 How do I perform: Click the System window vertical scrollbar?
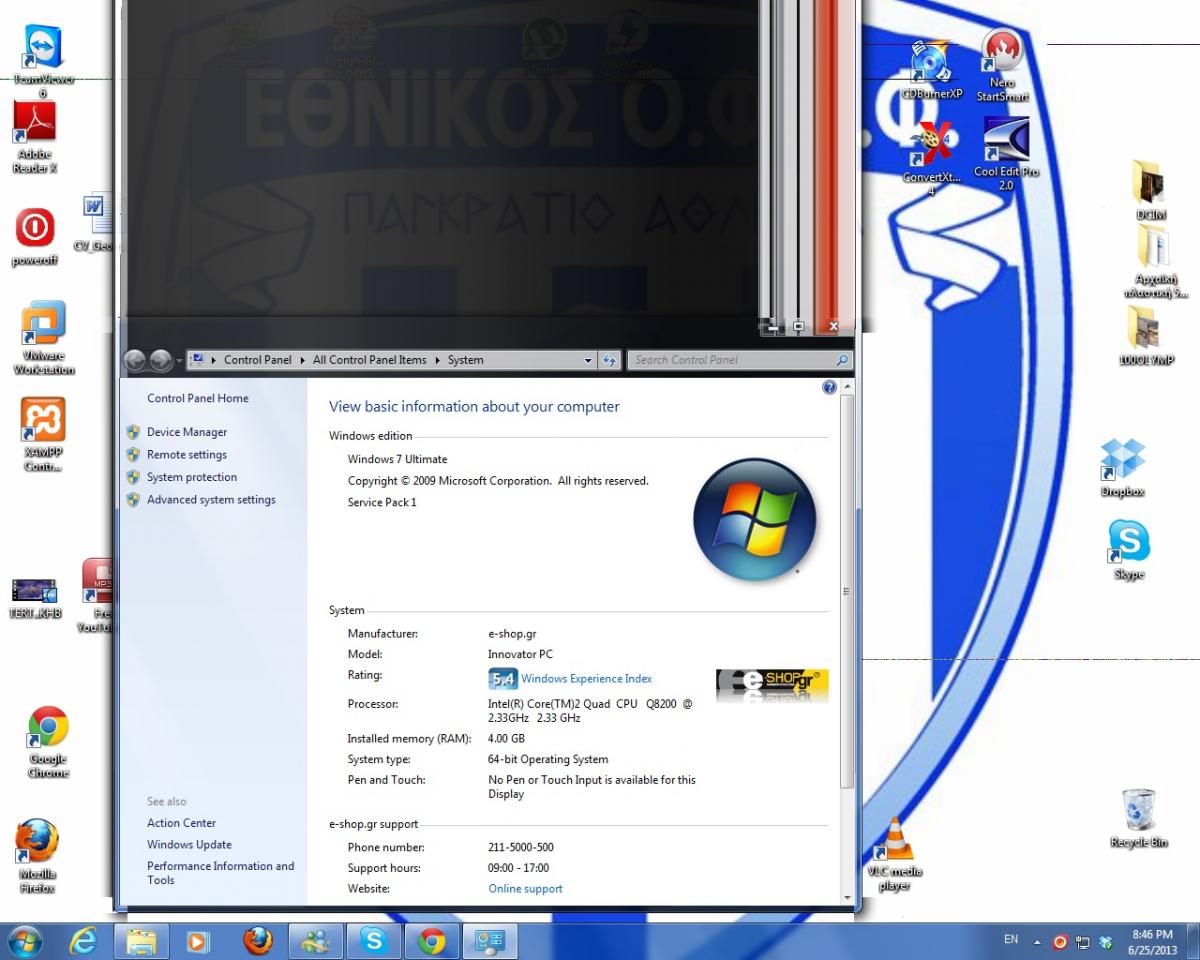[x=847, y=590]
